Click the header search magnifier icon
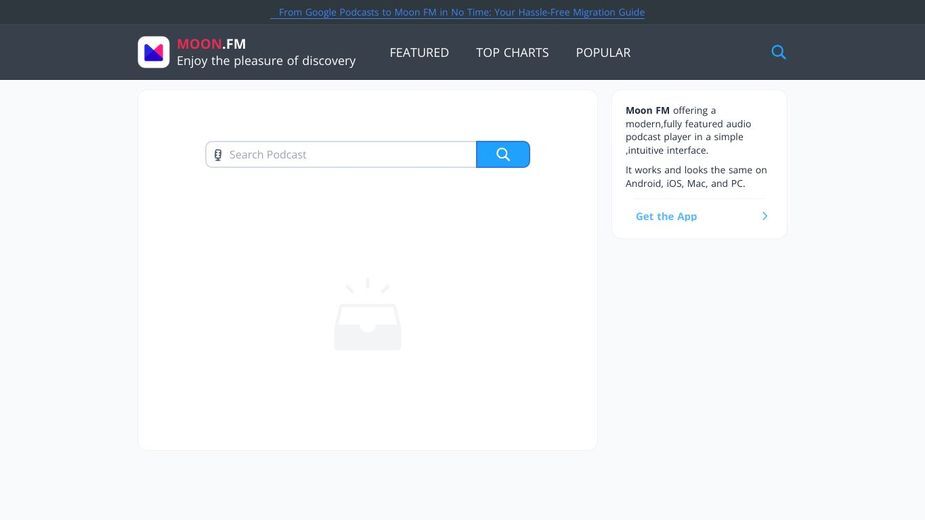The width and height of the screenshot is (925, 520). point(778,52)
